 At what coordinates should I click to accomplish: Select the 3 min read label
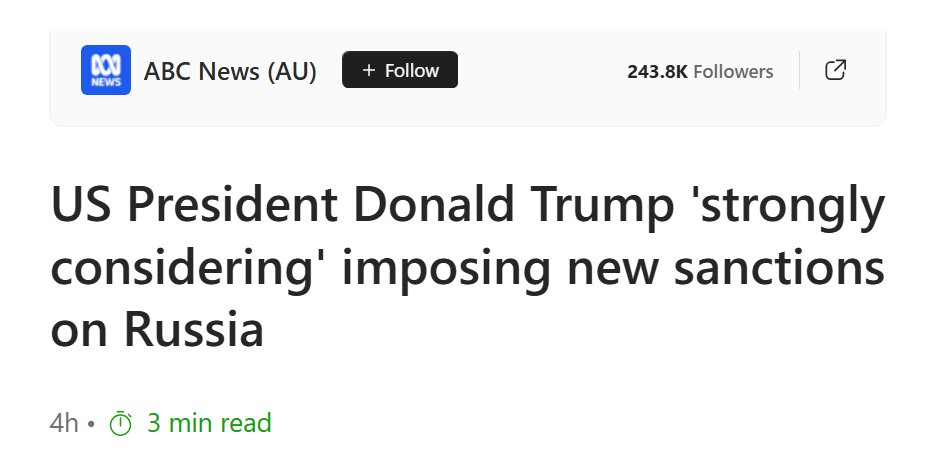tap(209, 423)
